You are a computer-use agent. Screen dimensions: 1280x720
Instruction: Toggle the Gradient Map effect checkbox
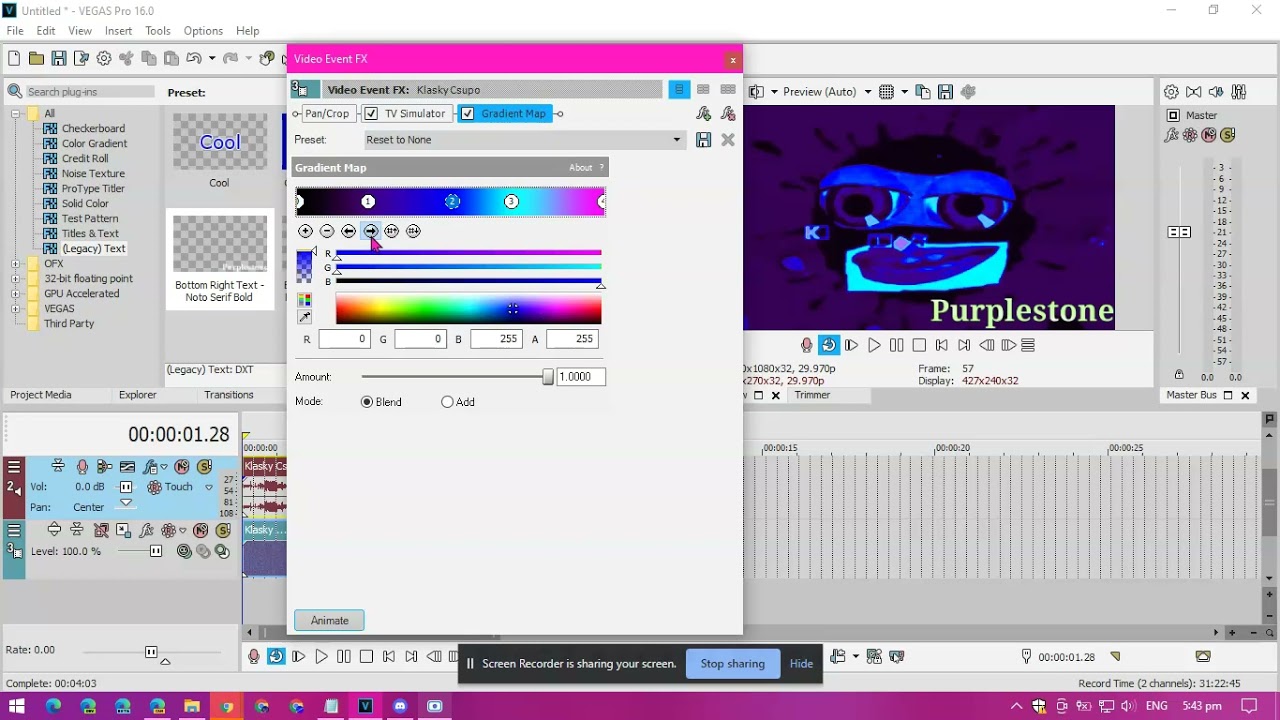pos(467,114)
